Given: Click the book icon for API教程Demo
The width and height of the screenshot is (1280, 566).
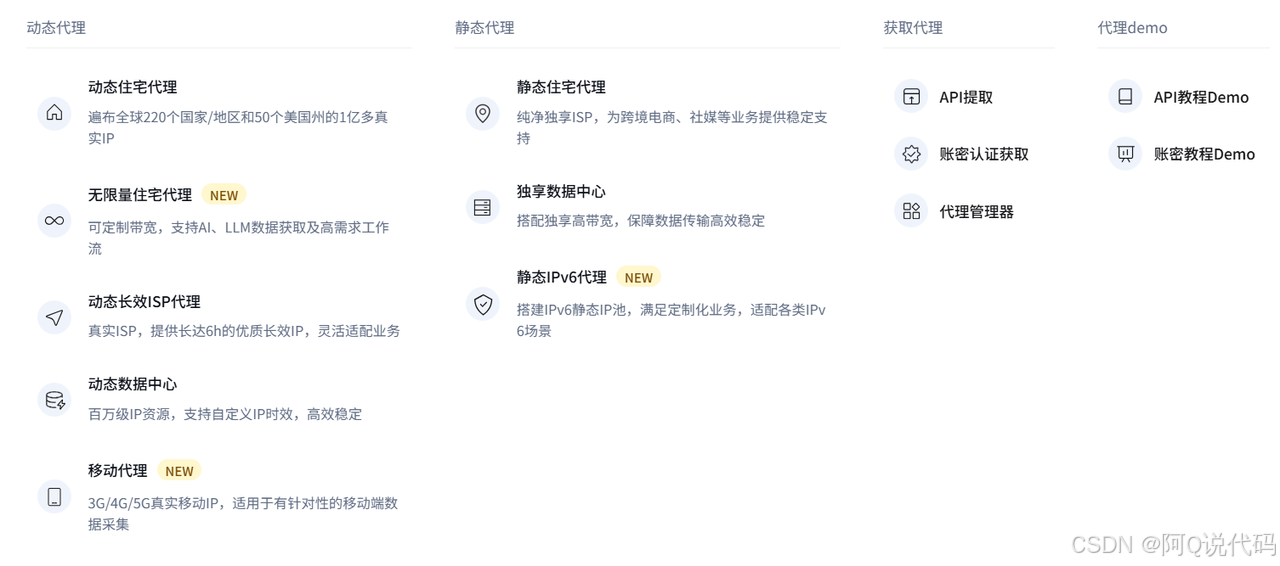Looking at the screenshot, I should coord(1125,97).
